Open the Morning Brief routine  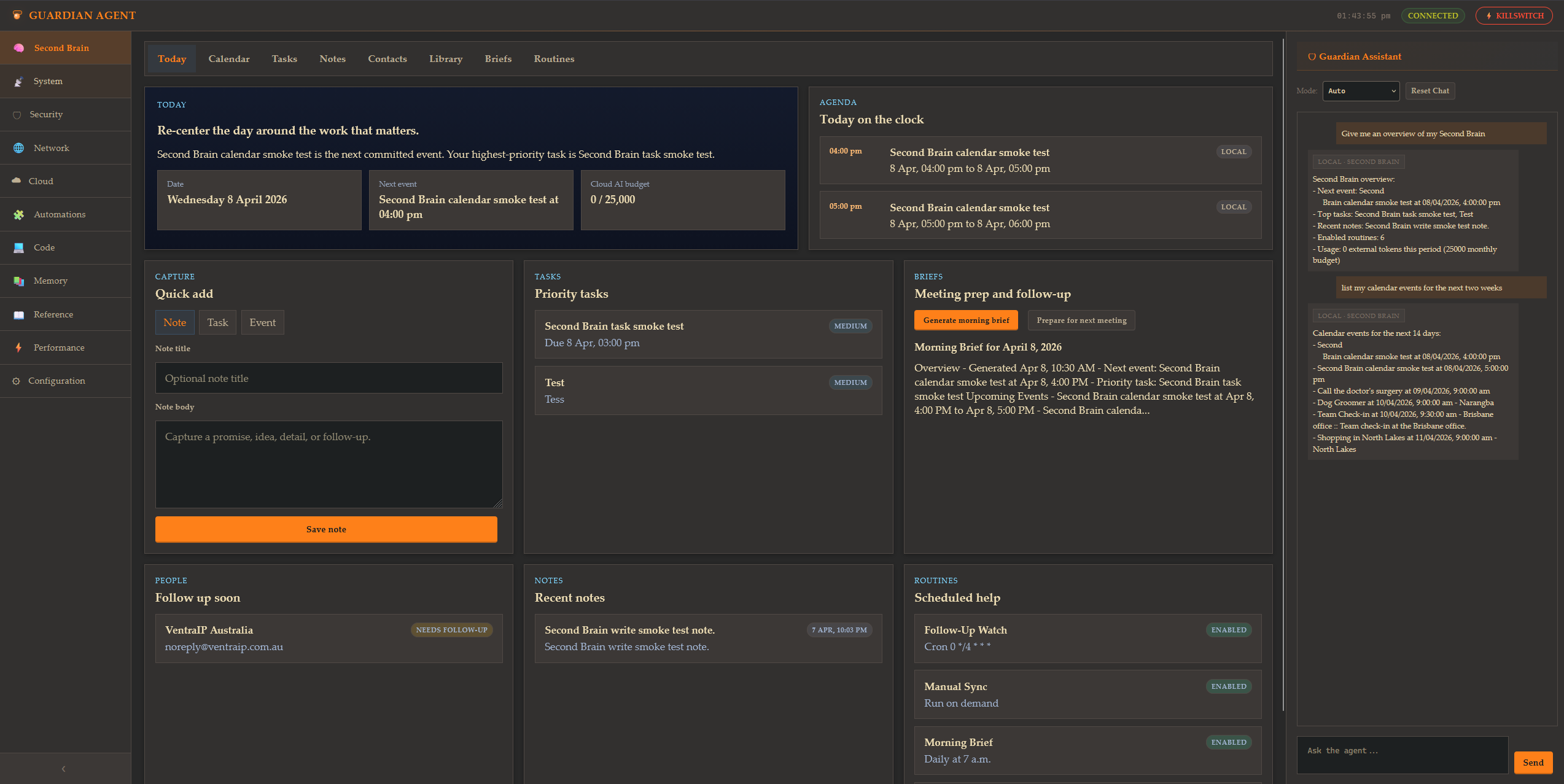1087,751
